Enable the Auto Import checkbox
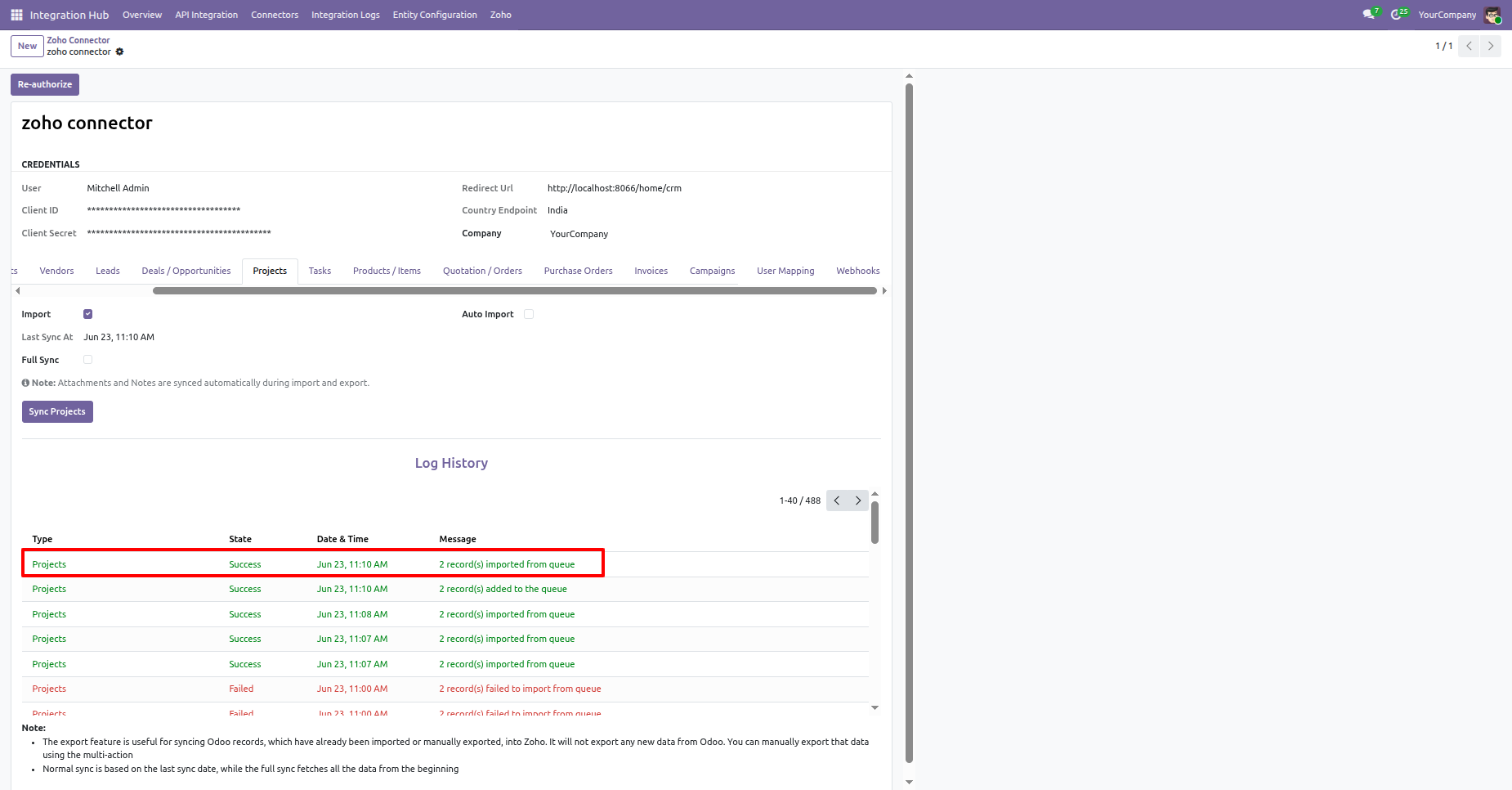Screen dimensions: 1512x790 click(x=529, y=314)
